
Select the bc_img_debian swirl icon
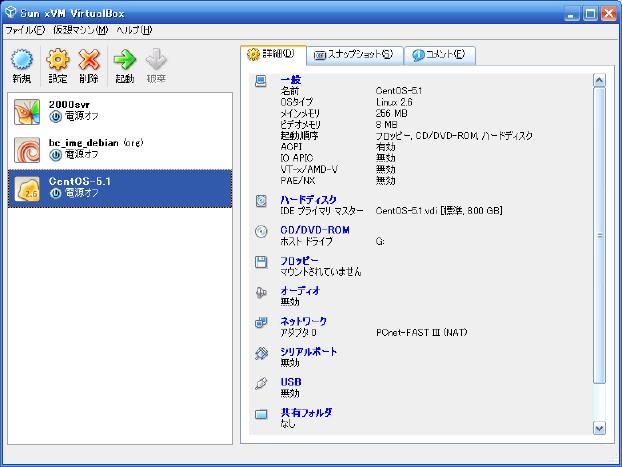pyautogui.click(x=27, y=150)
